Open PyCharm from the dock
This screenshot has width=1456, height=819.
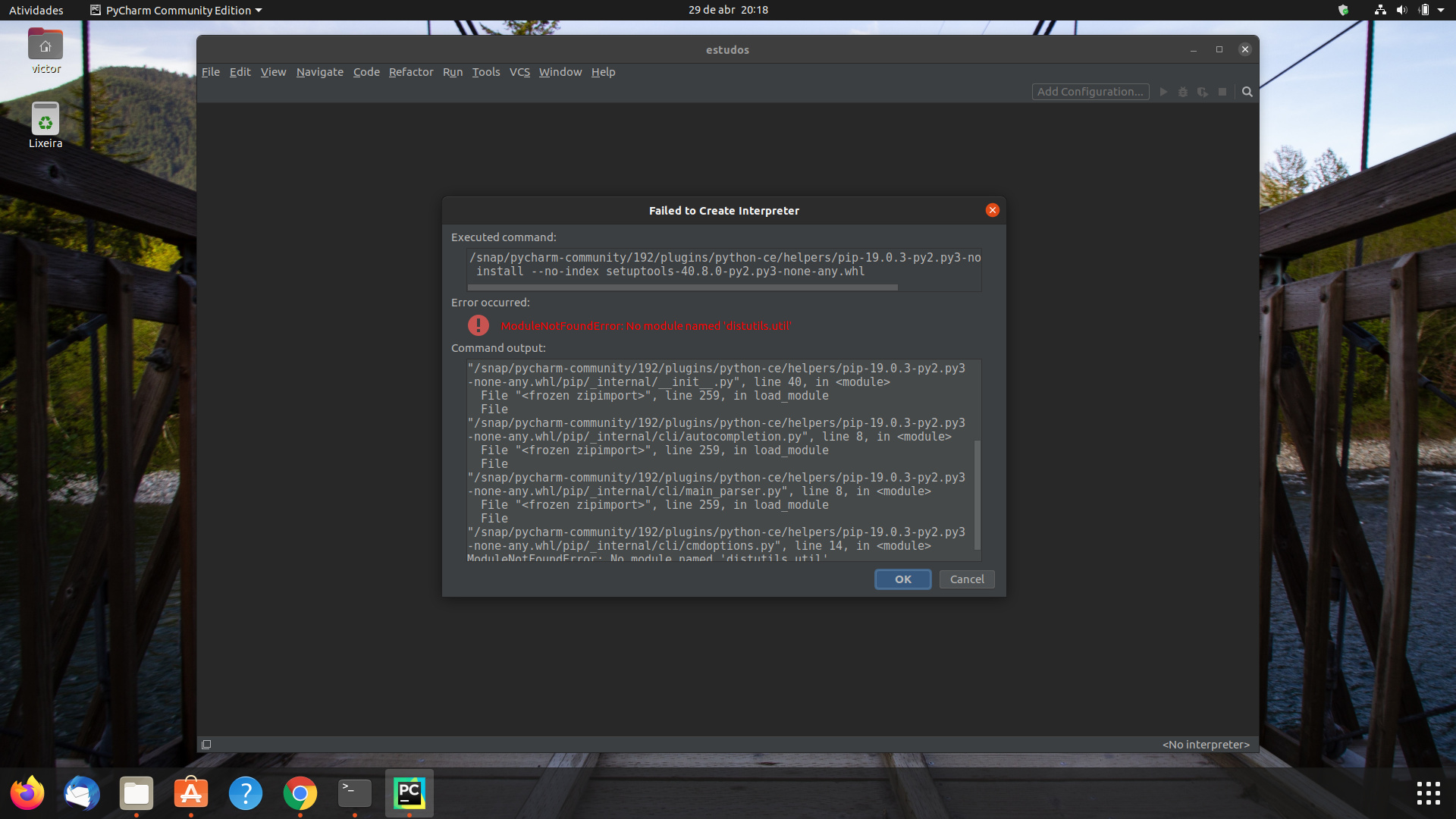click(409, 793)
